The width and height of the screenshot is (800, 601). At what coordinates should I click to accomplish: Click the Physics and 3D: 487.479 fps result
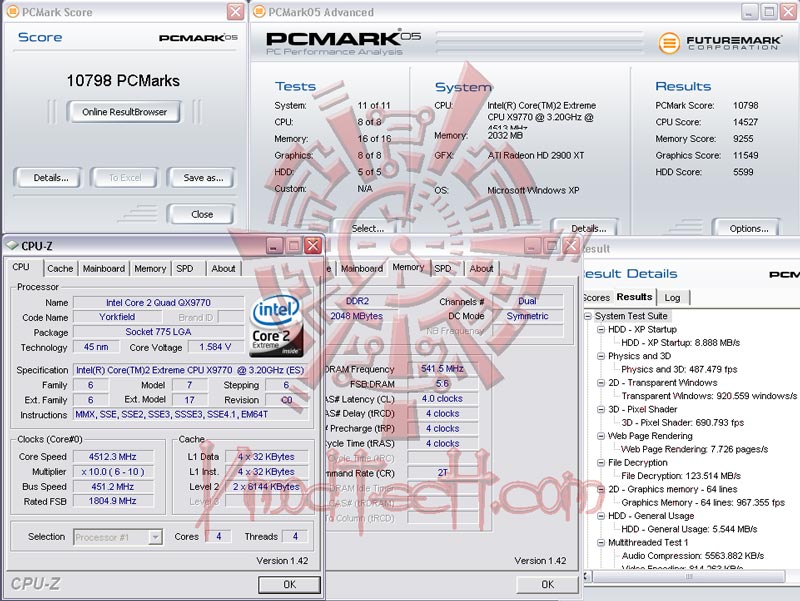[679, 369]
